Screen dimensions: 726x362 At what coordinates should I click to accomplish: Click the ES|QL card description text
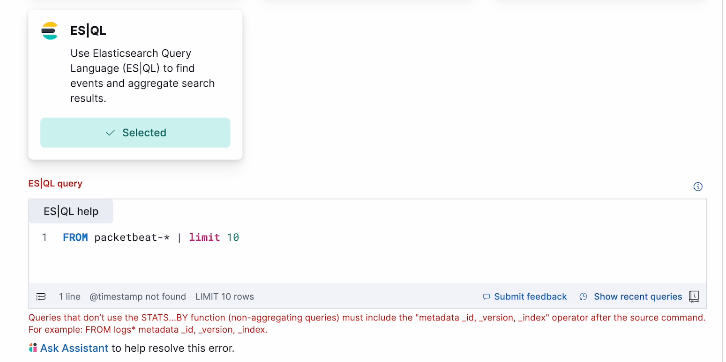(143, 76)
